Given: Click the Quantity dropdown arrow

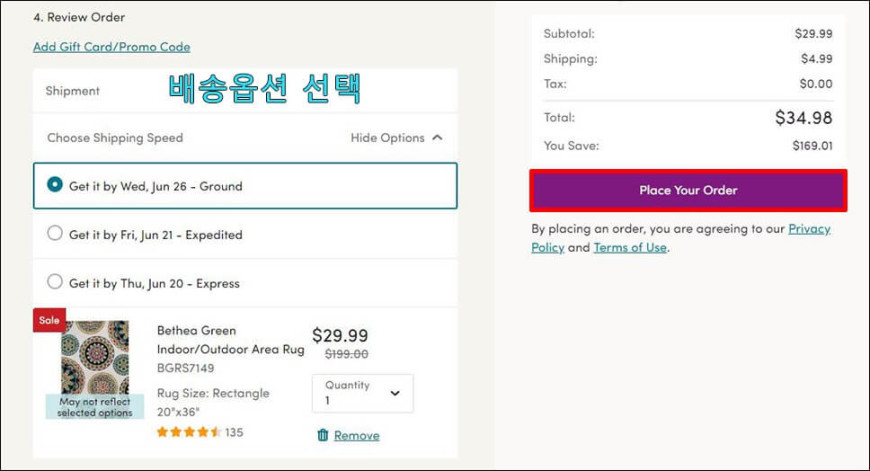Looking at the screenshot, I should click(x=395, y=393).
